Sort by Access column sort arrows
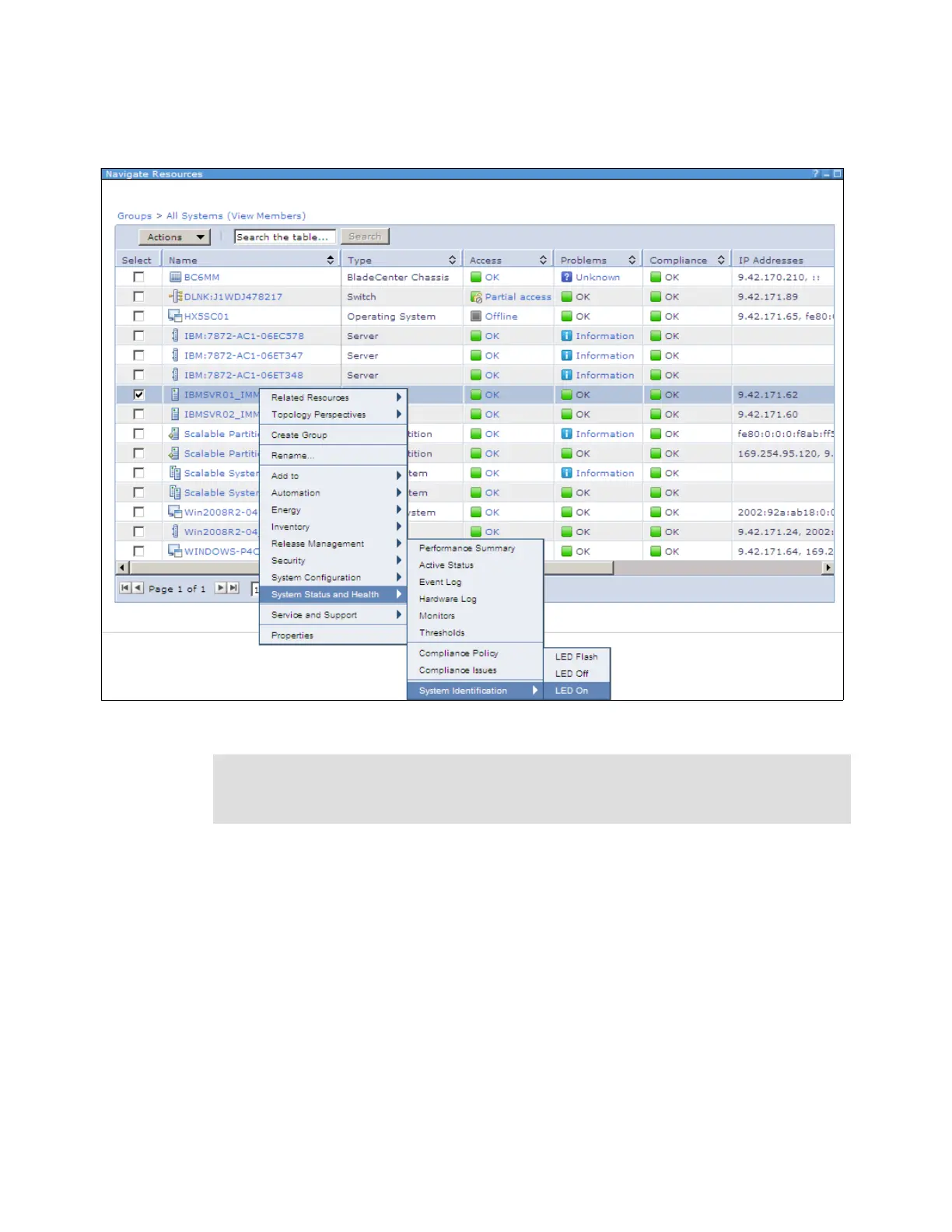This screenshot has width=952, height=1232. (544, 260)
